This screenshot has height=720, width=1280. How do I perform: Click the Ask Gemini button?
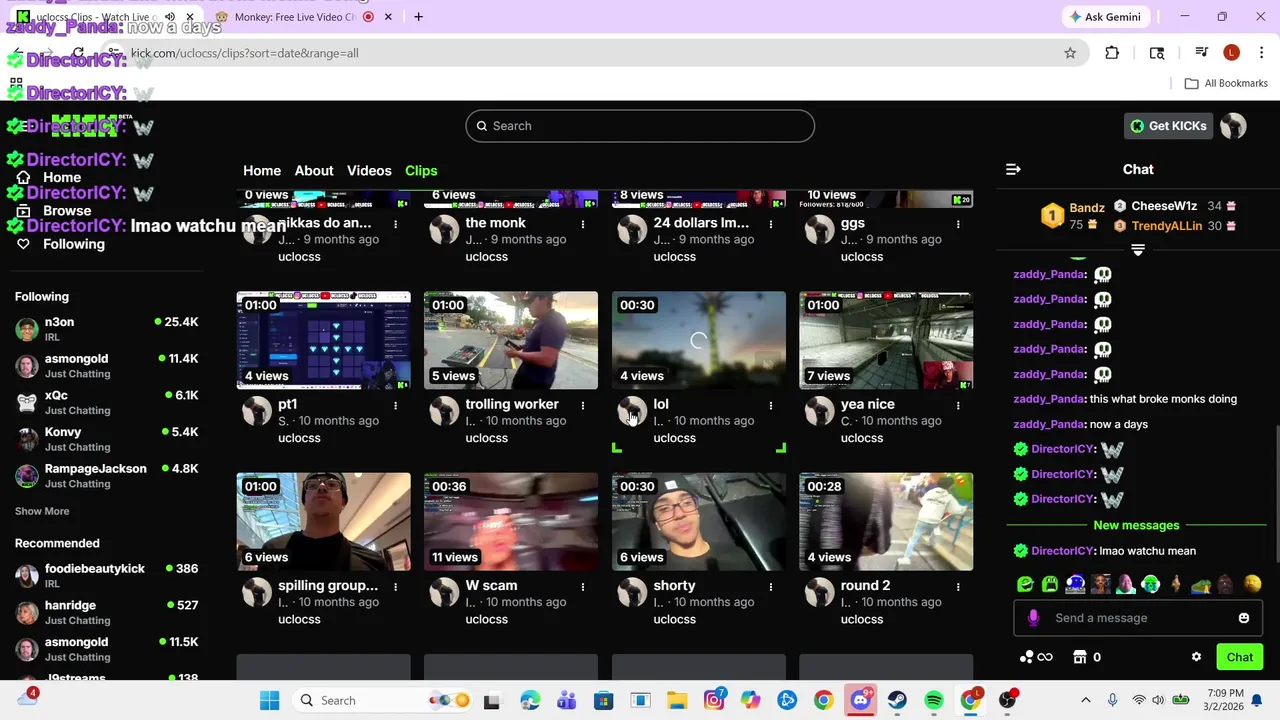(1105, 17)
